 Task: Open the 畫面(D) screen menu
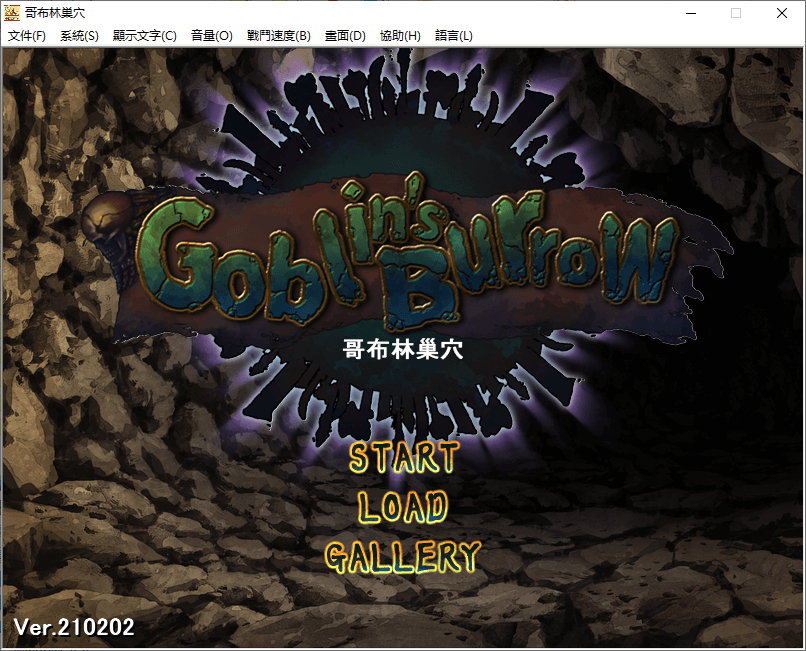345,36
